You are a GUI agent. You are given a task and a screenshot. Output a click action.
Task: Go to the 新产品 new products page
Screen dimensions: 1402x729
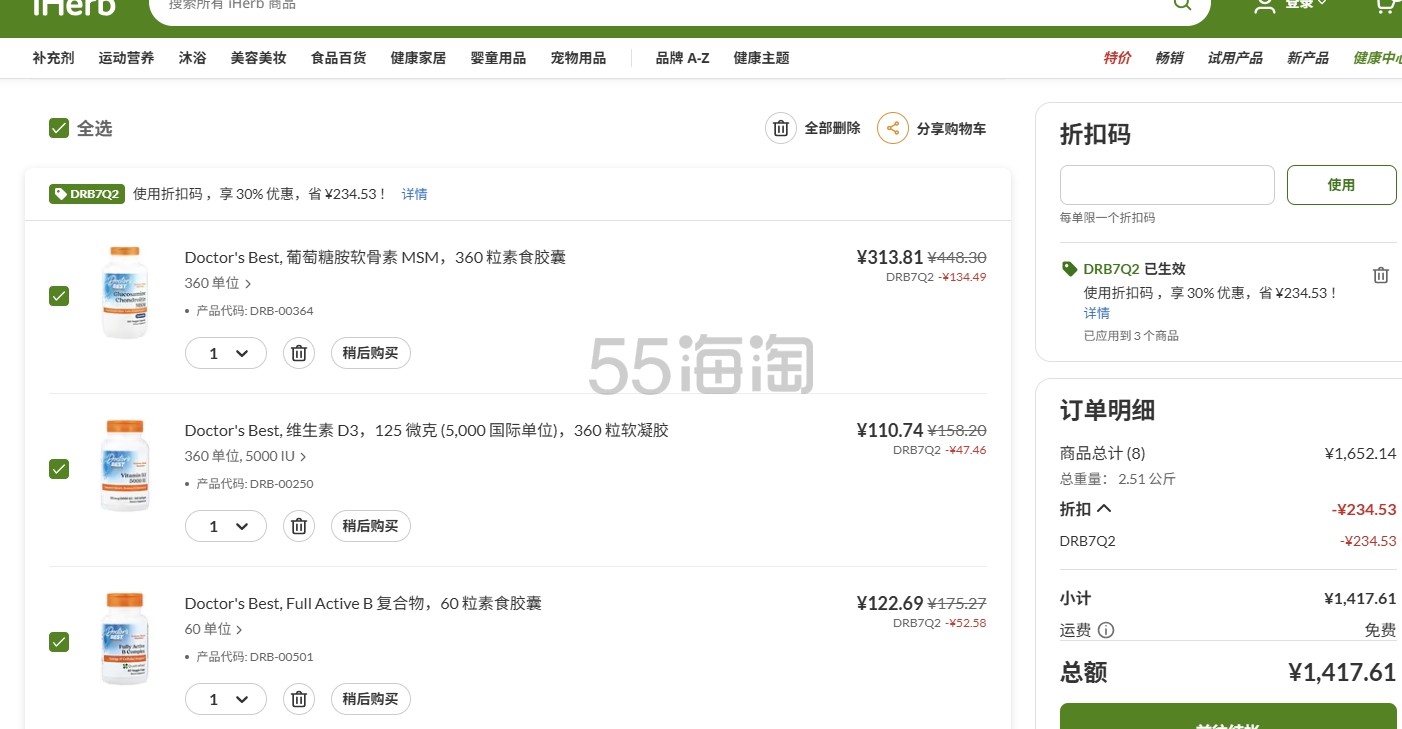pyautogui.click(x=1308, y=58)
